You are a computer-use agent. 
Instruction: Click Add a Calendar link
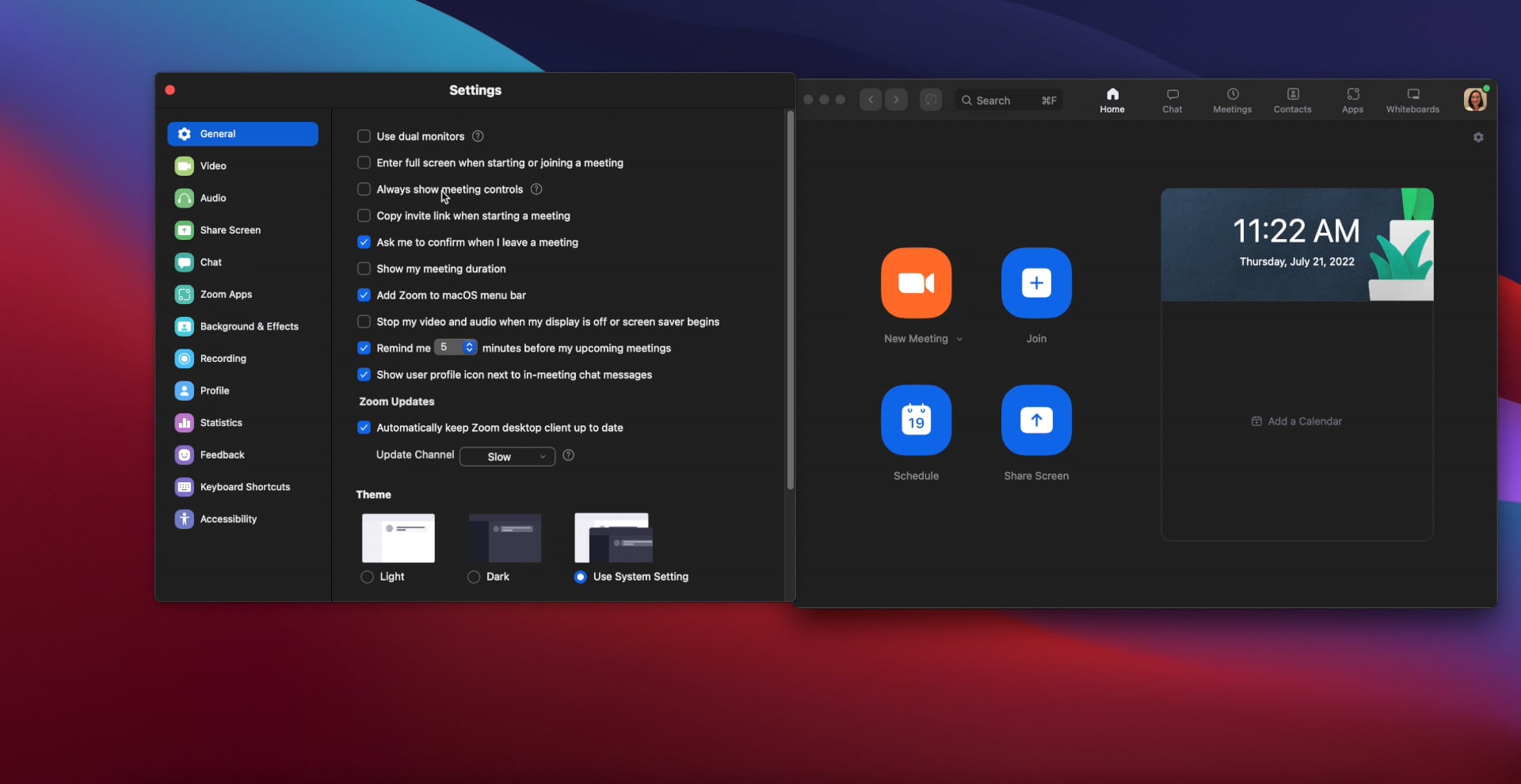pyautogui.click(x=1297, y=421)
